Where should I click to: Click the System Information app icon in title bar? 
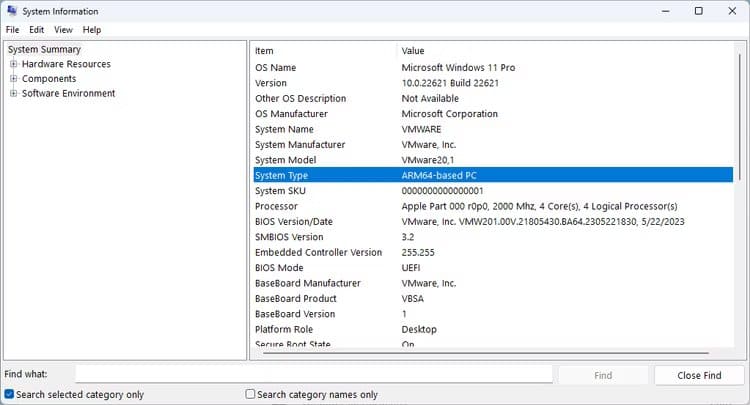point(11,11)
